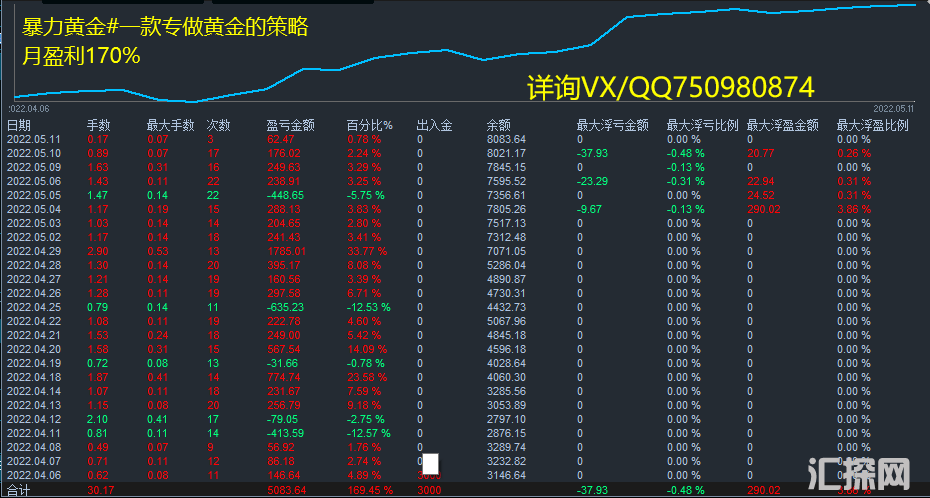Image resolution: width=930 pixels, height=498 pixels.
Task: Click the total profit 5083.64
Action: (285, 490)
